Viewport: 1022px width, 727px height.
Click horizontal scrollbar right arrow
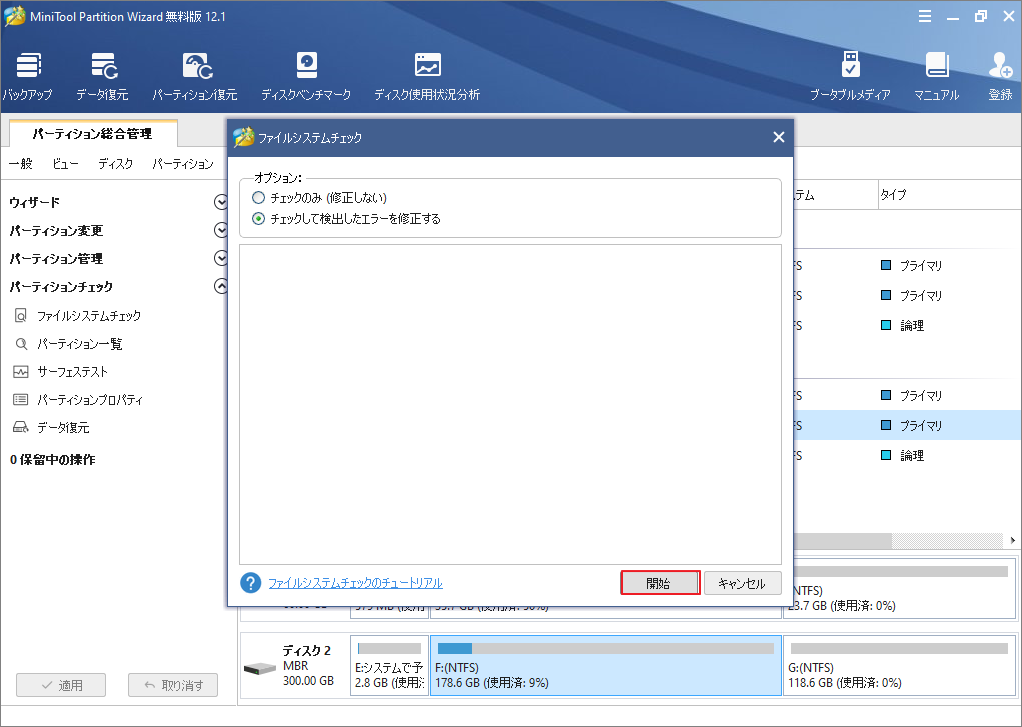1012,541
